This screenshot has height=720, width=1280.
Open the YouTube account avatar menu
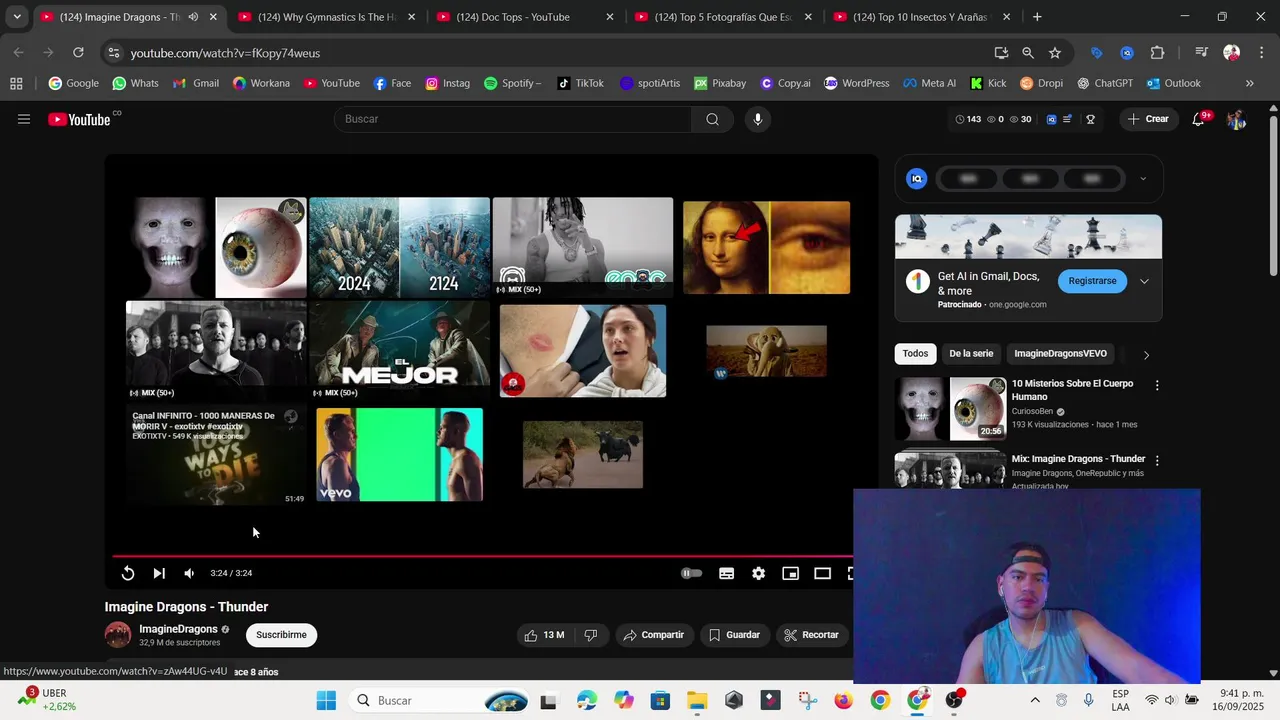coord(1237,119)
